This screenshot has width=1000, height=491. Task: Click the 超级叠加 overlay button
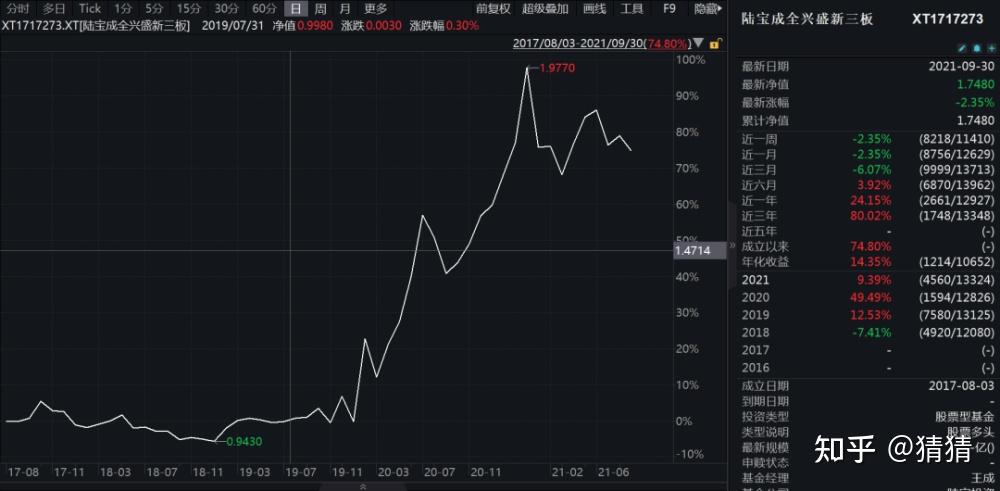click(x=545, y=9)
